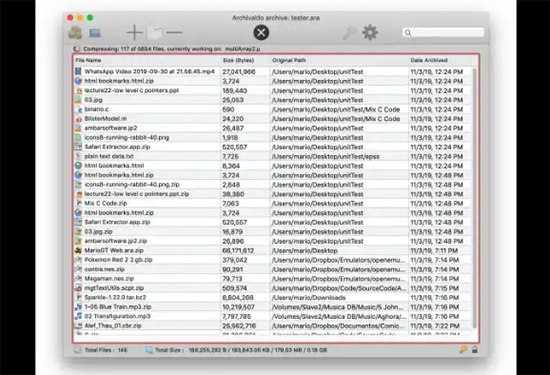Click the 11/3/19, 7:11 PM date cell
The height and width of the screenshot is (375, 550).
434,250
